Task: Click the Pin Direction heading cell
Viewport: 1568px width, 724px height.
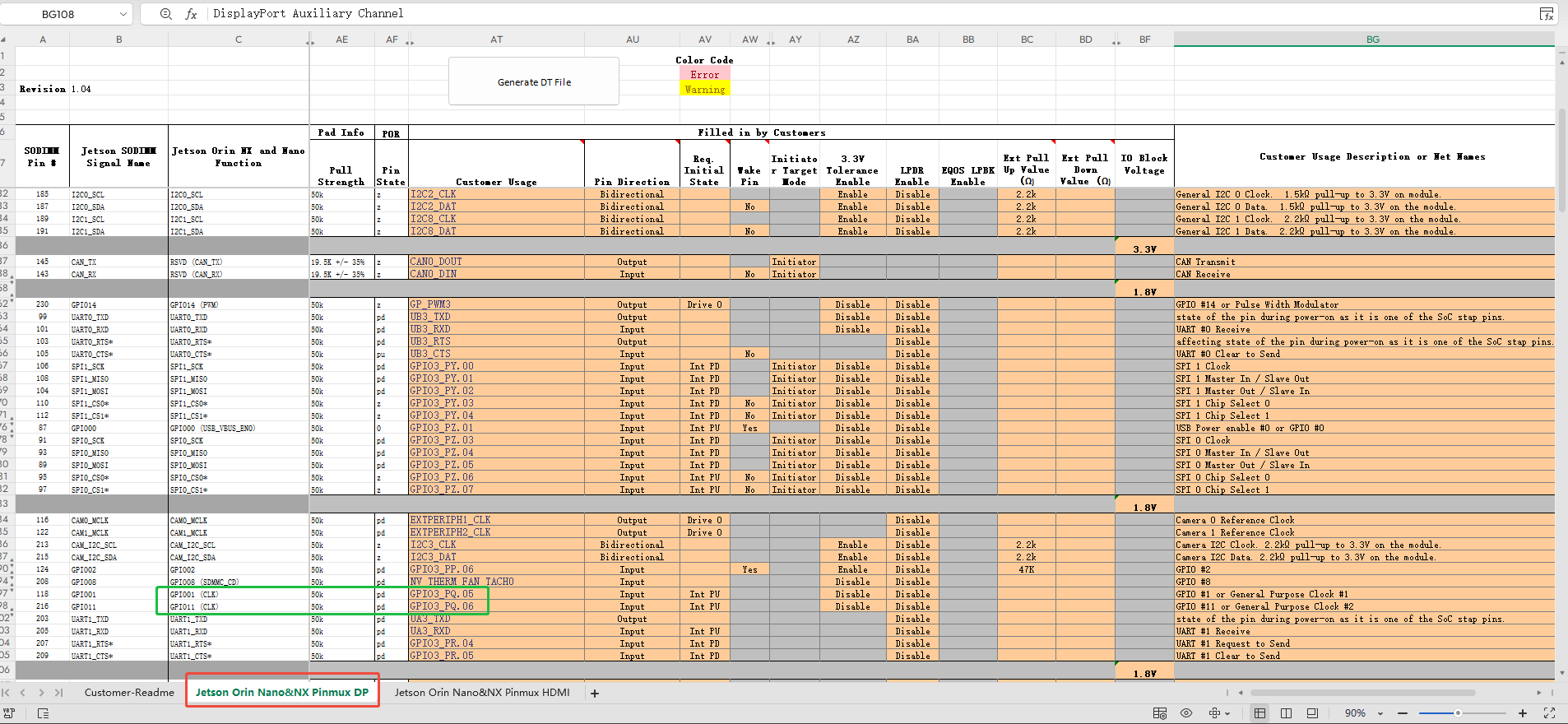Action: (x=632, y=164)
